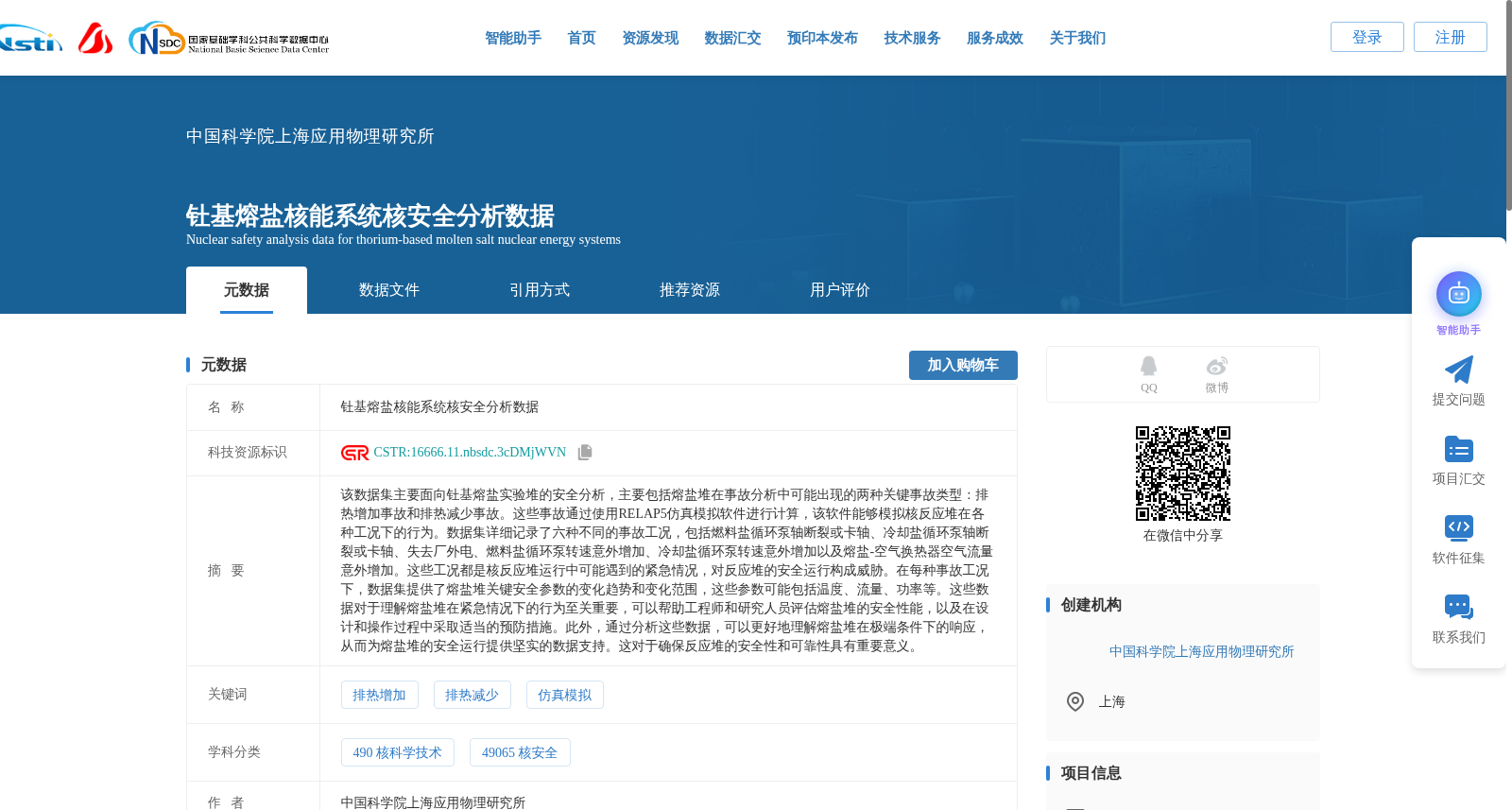Open 智能助手 in the top navigation
1512x810 pixels.
(x=513, y=38)
